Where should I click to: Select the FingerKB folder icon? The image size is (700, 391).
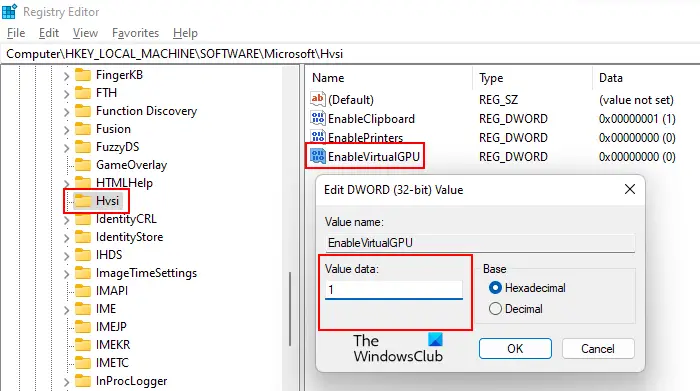(83, 75)
